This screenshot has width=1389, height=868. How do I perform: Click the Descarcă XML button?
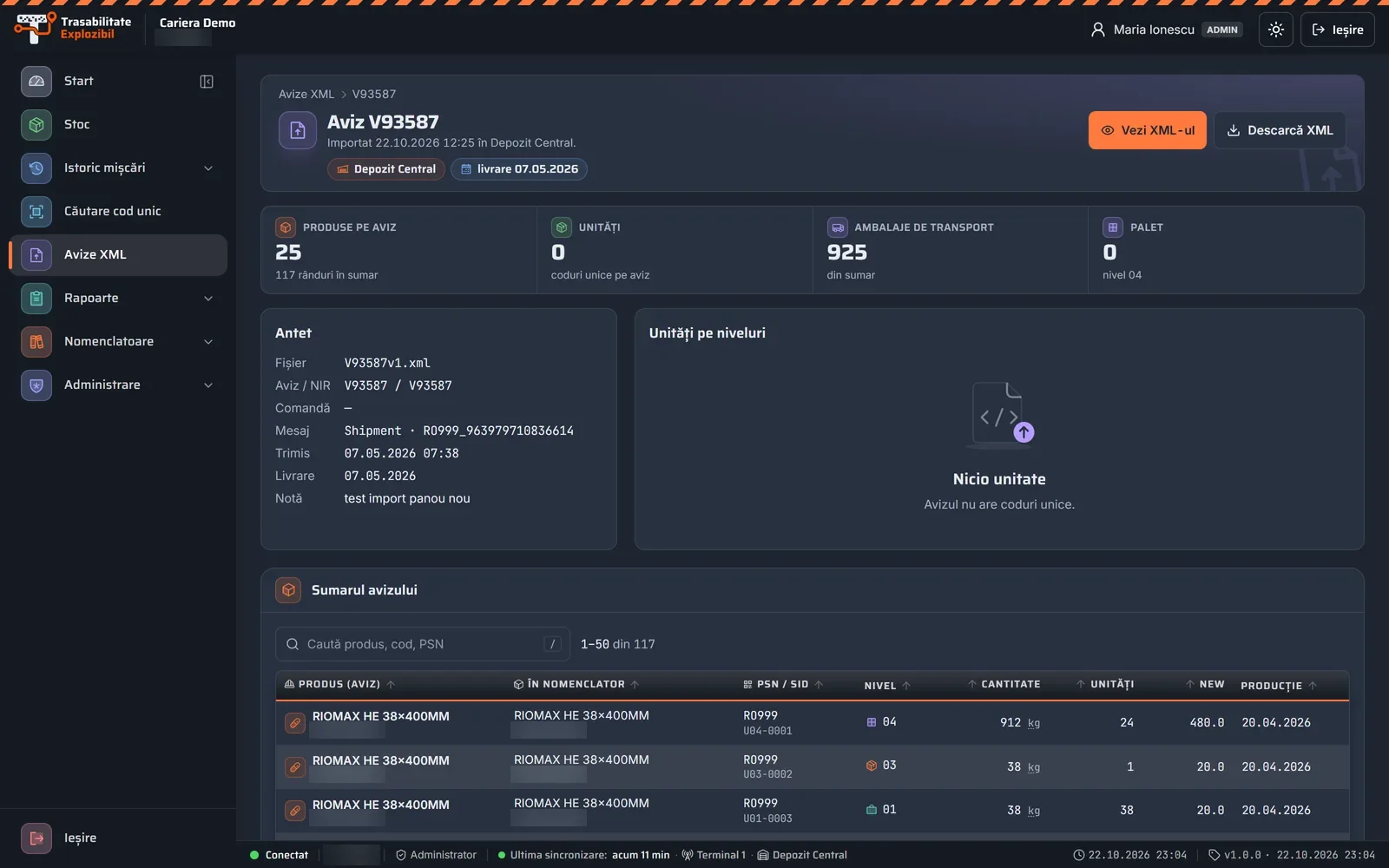pos(1280,130)
